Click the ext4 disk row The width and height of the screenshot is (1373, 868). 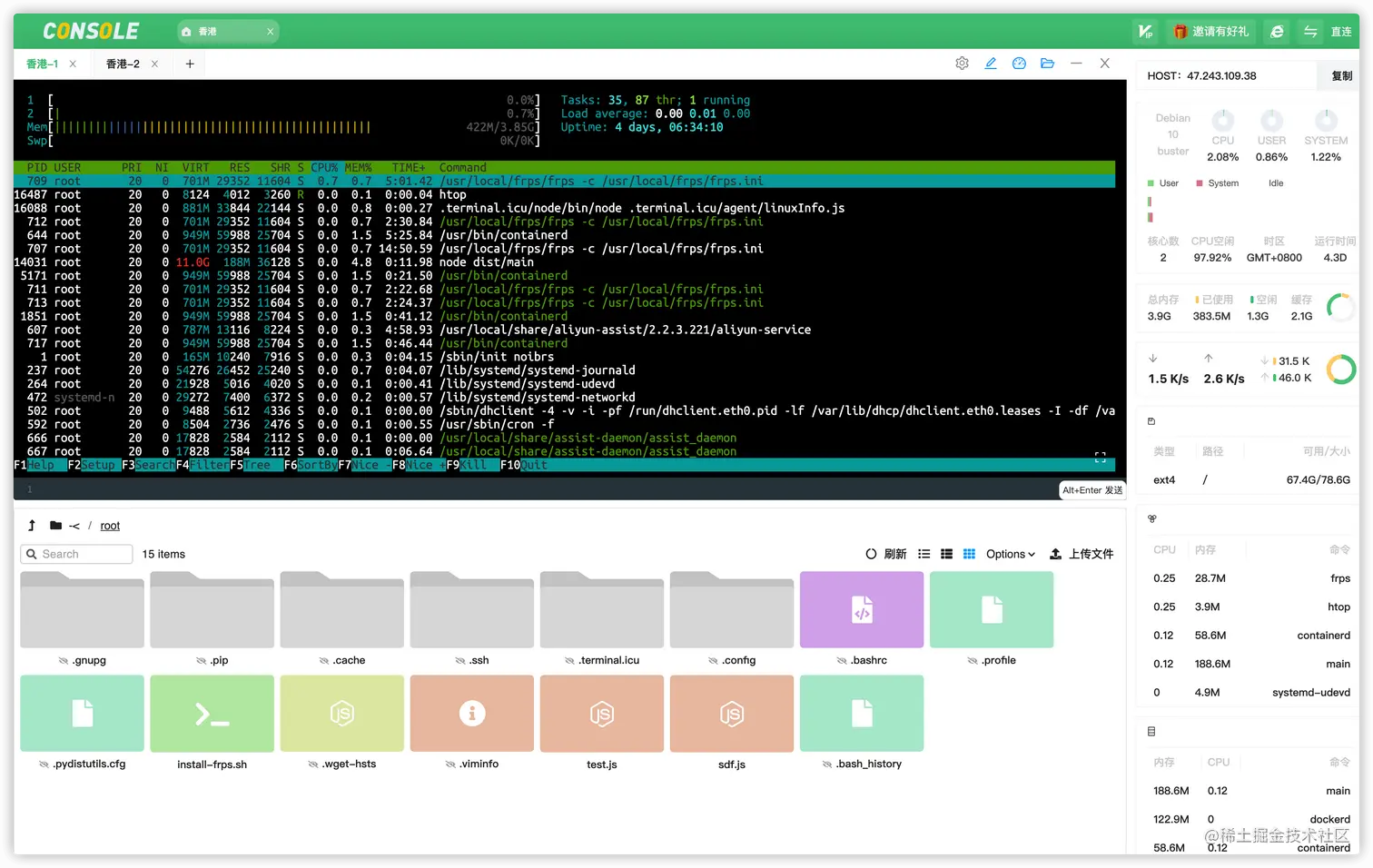[1250, 479]
